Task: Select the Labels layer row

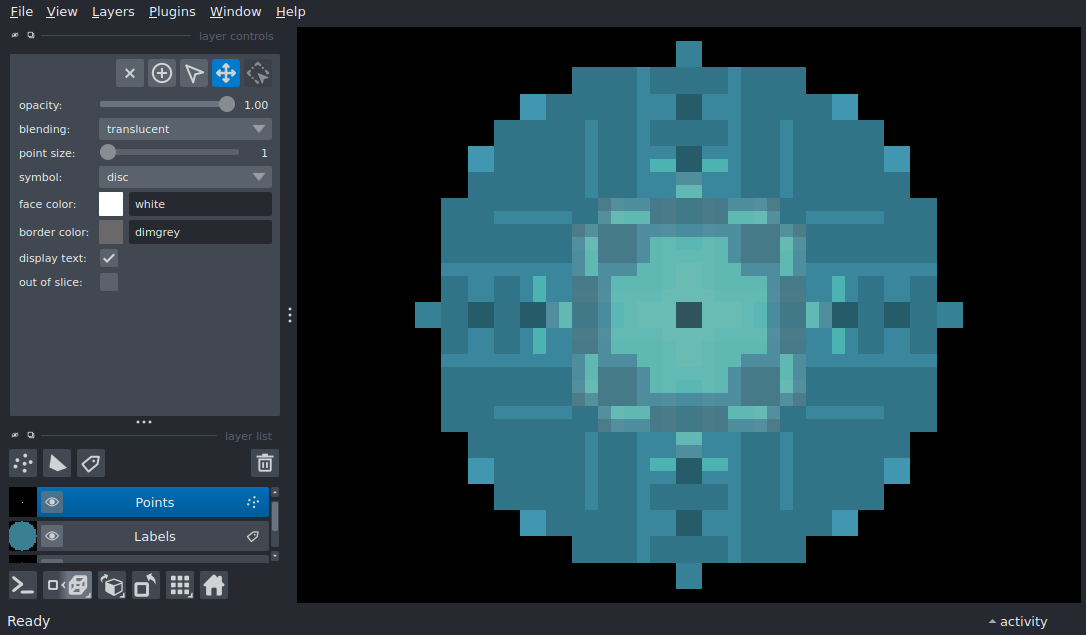Action: click(x=153, y=536)
